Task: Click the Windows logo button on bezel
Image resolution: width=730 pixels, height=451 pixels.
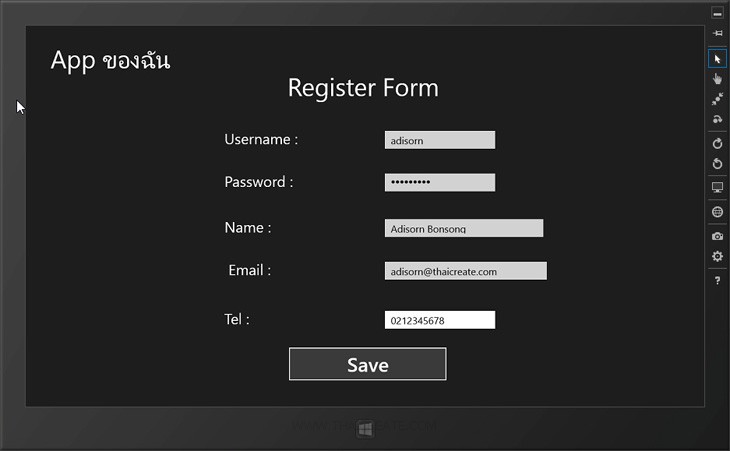Action: pyautogui.click(x=365, y=429)
